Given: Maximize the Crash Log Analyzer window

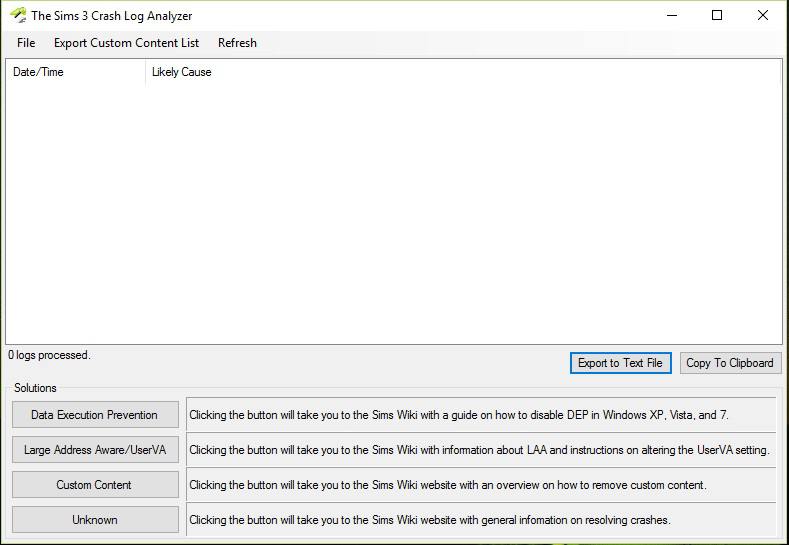Looking at the screenshot, I should pyautogui.click(x=717, y=15).
